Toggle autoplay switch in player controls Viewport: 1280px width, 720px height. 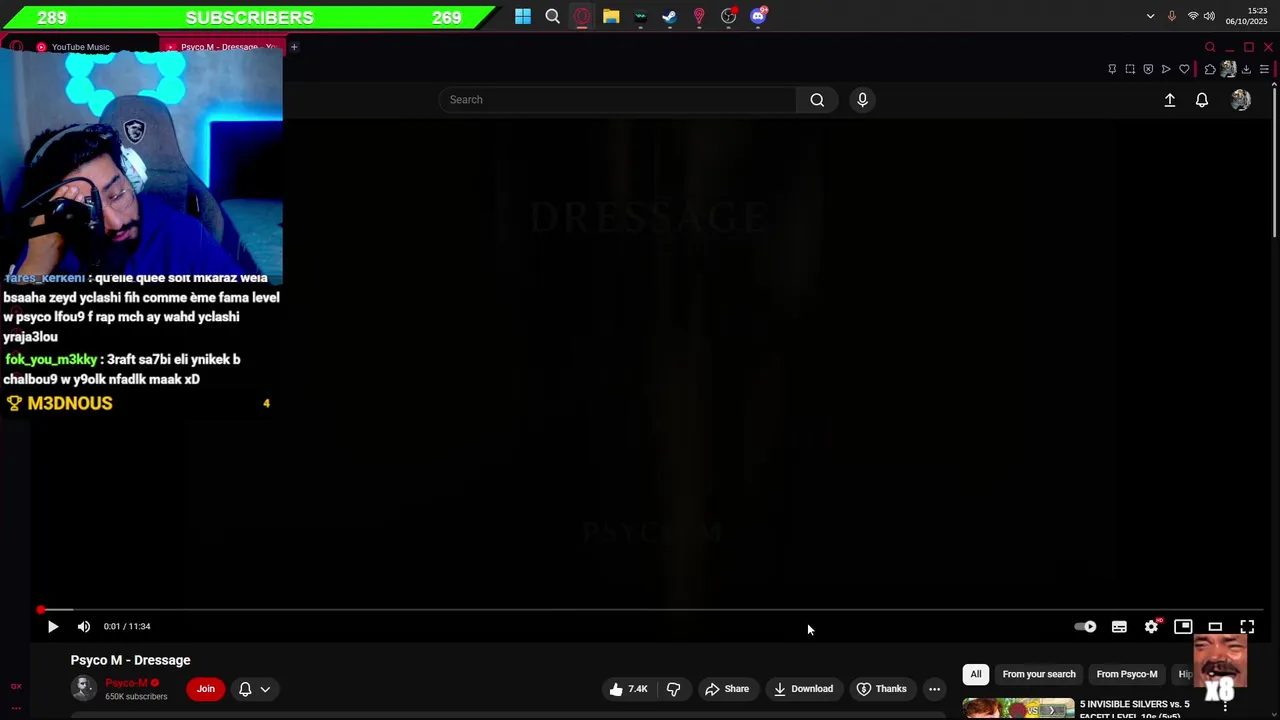click(x=1085, y=626)
